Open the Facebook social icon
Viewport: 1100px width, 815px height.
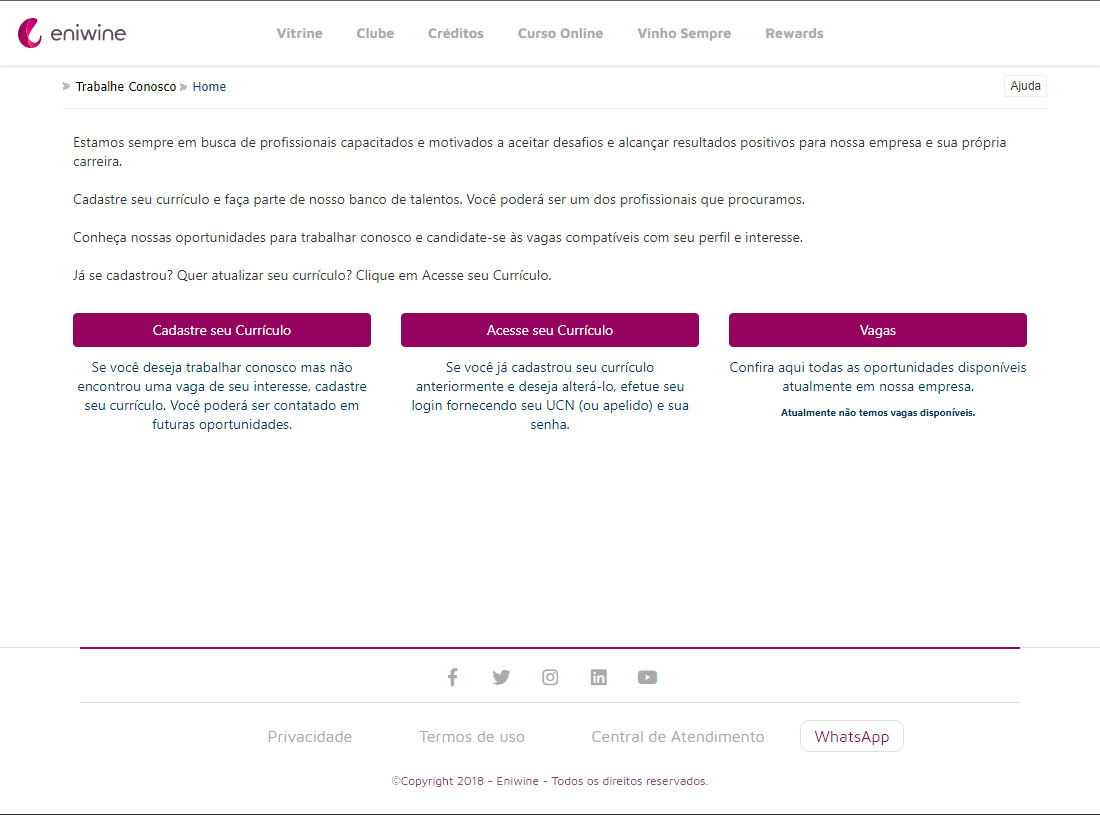coord(452,677)
